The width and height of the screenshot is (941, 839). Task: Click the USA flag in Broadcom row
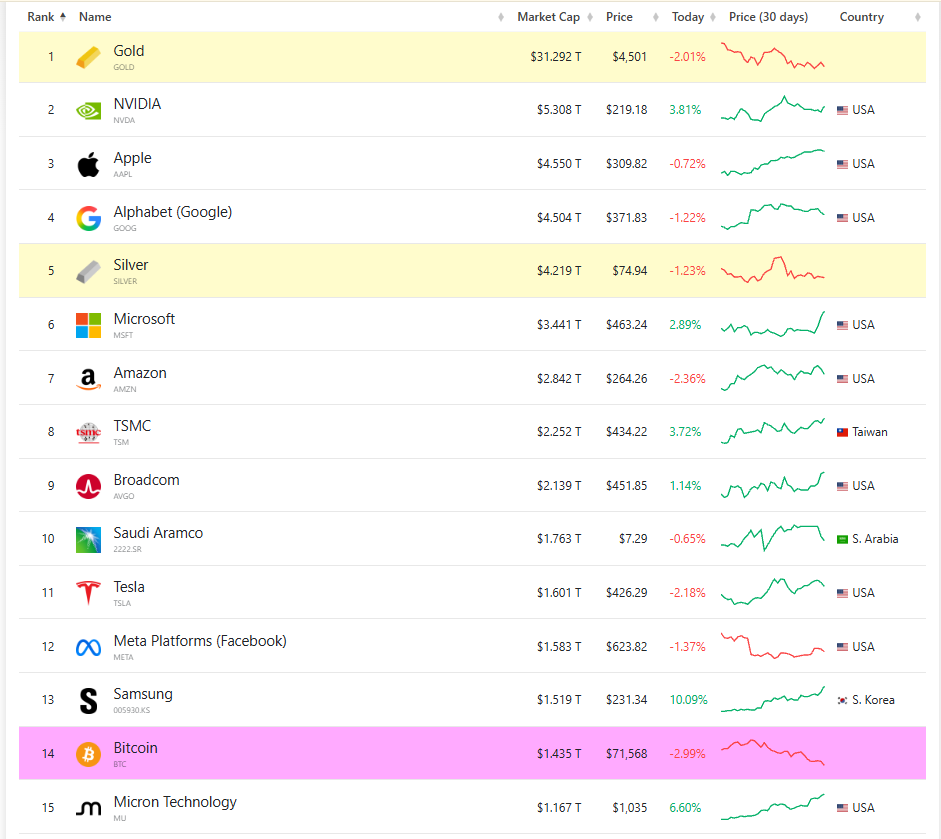tap(843, 486)
